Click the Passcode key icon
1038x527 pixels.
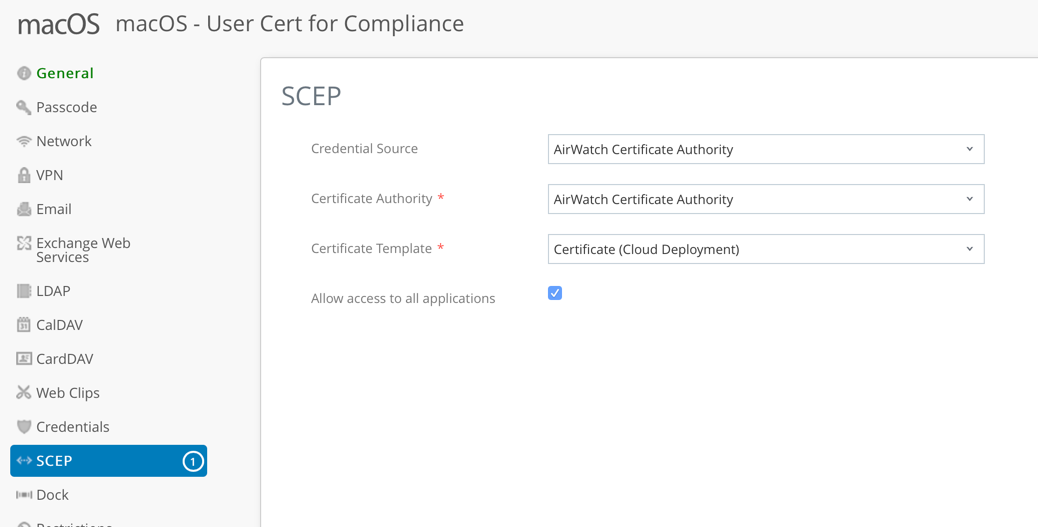24,107
